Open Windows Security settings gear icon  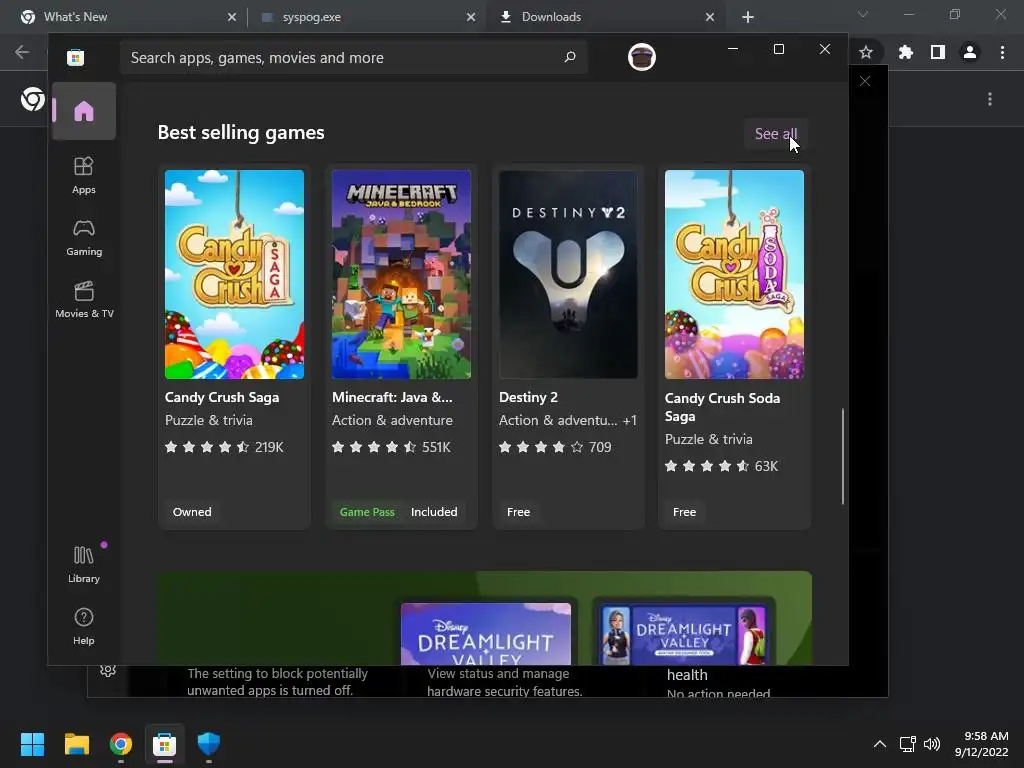108,671
